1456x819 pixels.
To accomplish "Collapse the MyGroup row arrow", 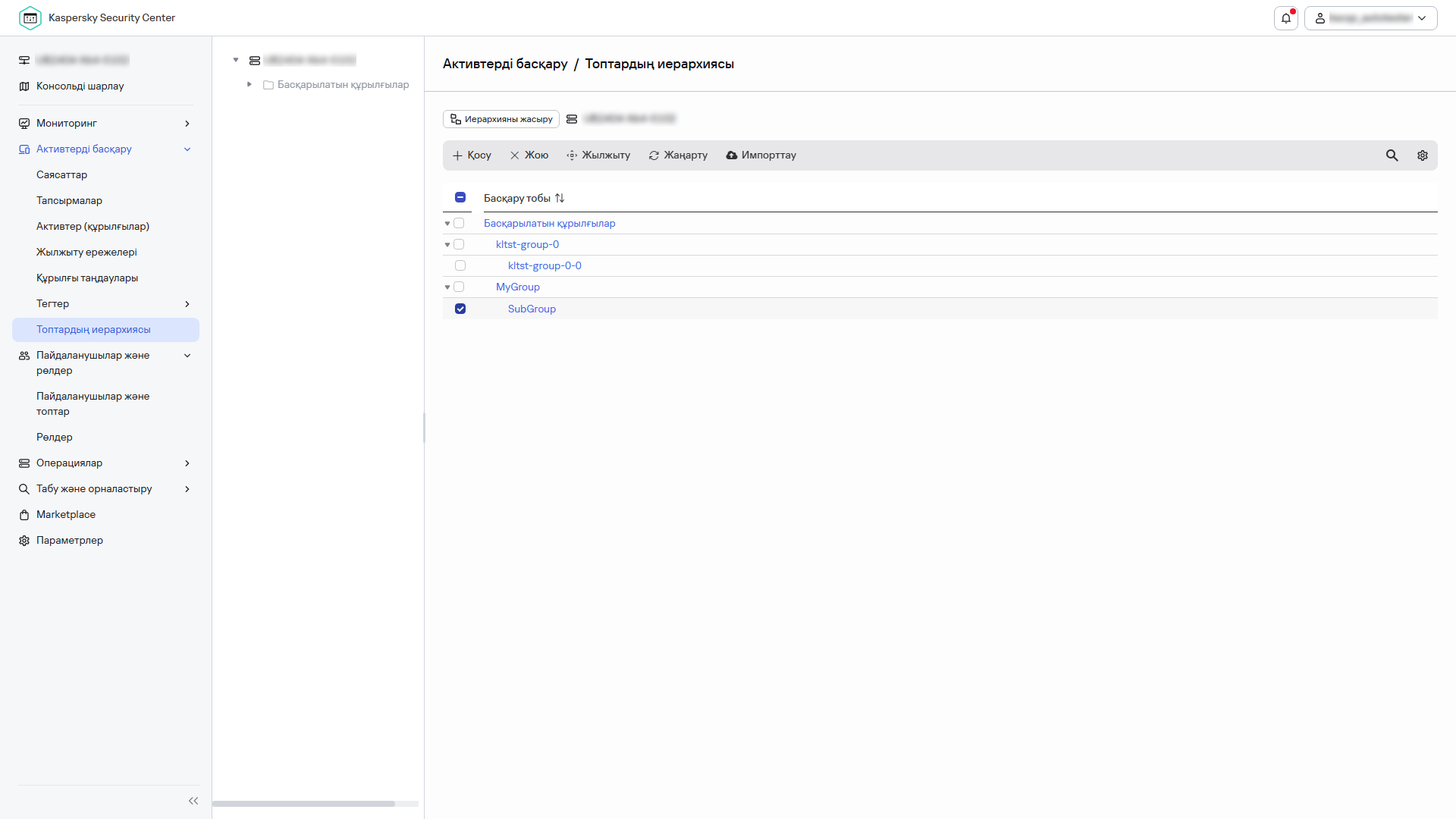I will click(447, 287).
